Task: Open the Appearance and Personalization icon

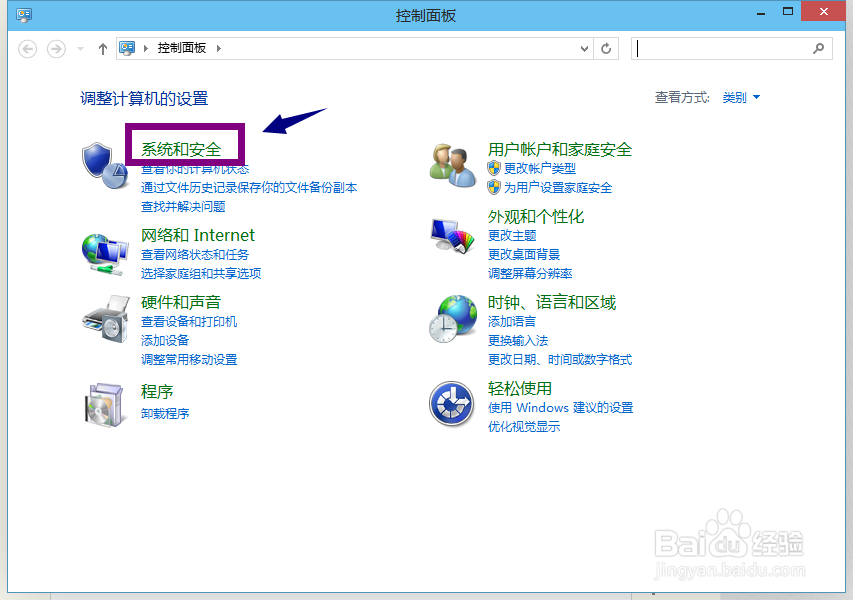Action: pos(452,234)
